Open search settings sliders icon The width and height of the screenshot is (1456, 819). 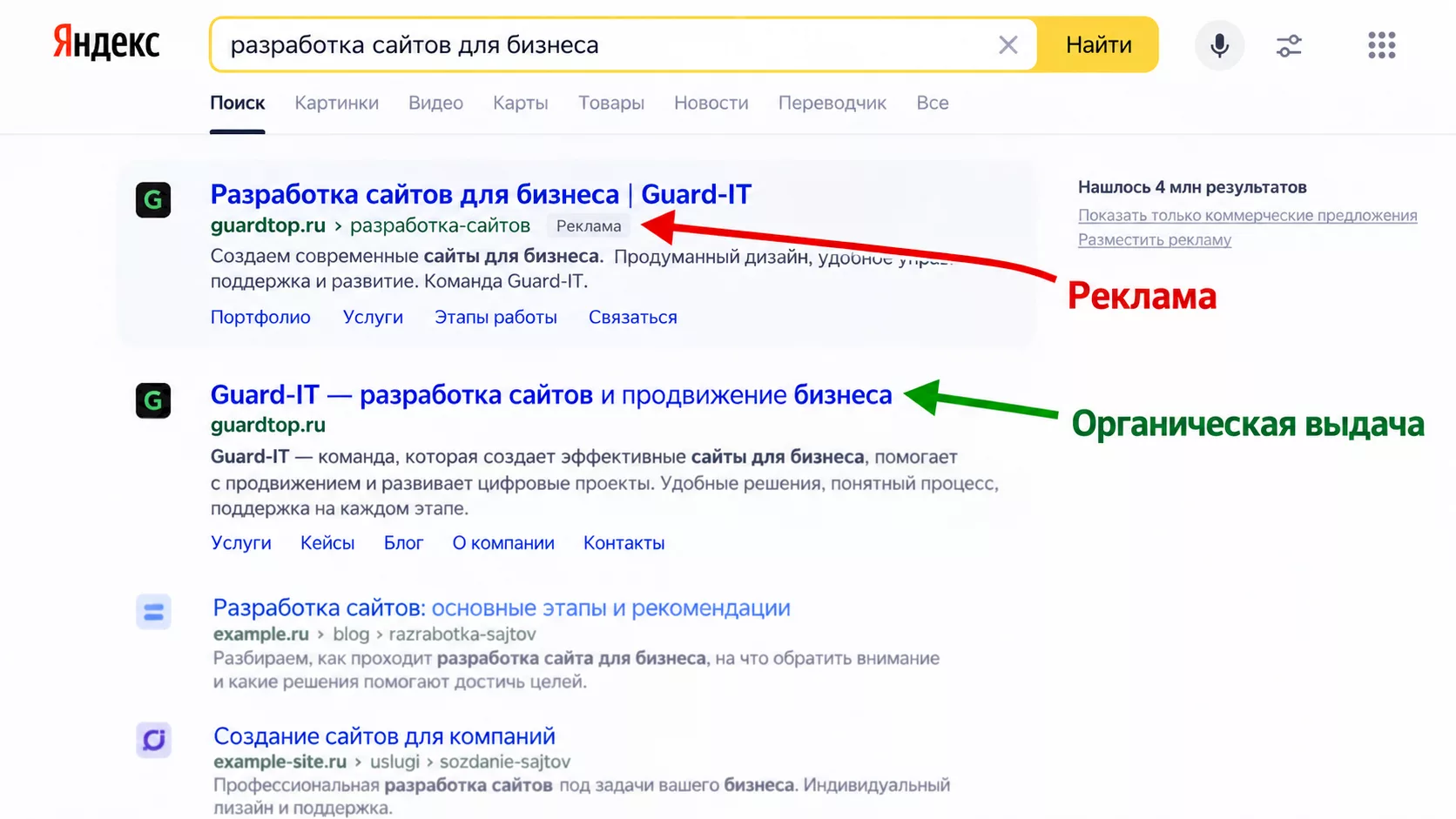(1289, 45)
